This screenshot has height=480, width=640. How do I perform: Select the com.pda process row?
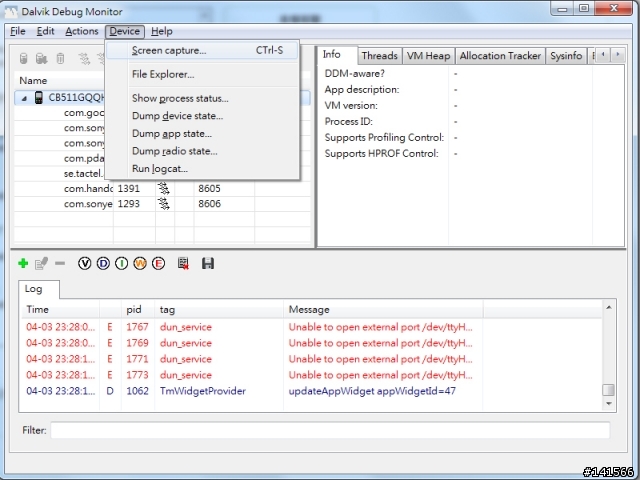pyautogui.click(x=84, y=158)
